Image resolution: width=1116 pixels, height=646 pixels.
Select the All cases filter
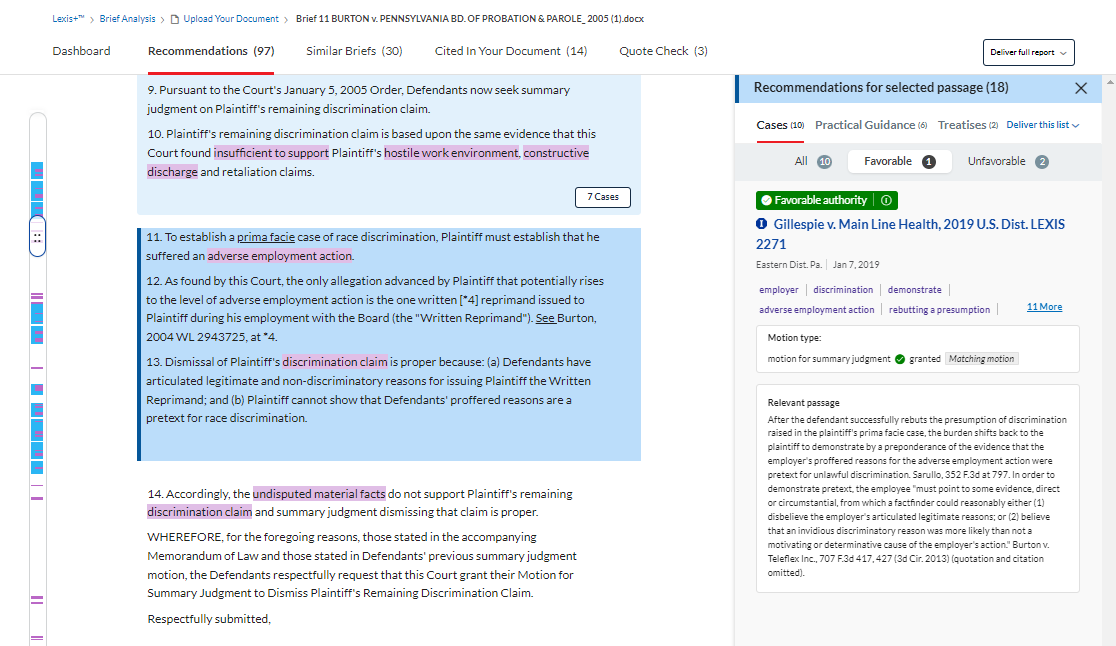(801, 162)
